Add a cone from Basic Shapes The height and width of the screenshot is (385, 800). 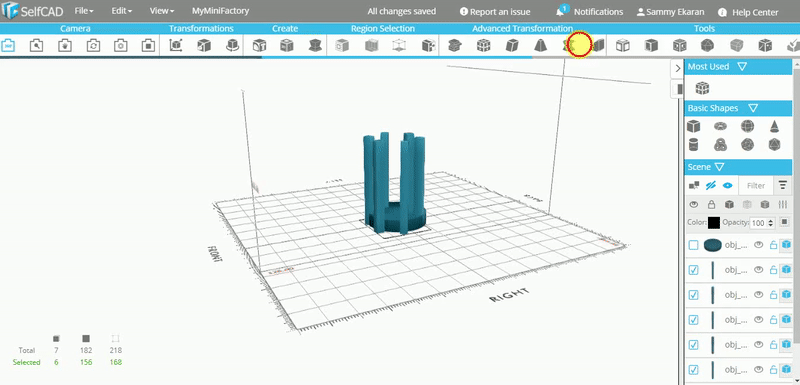(774, 125)
